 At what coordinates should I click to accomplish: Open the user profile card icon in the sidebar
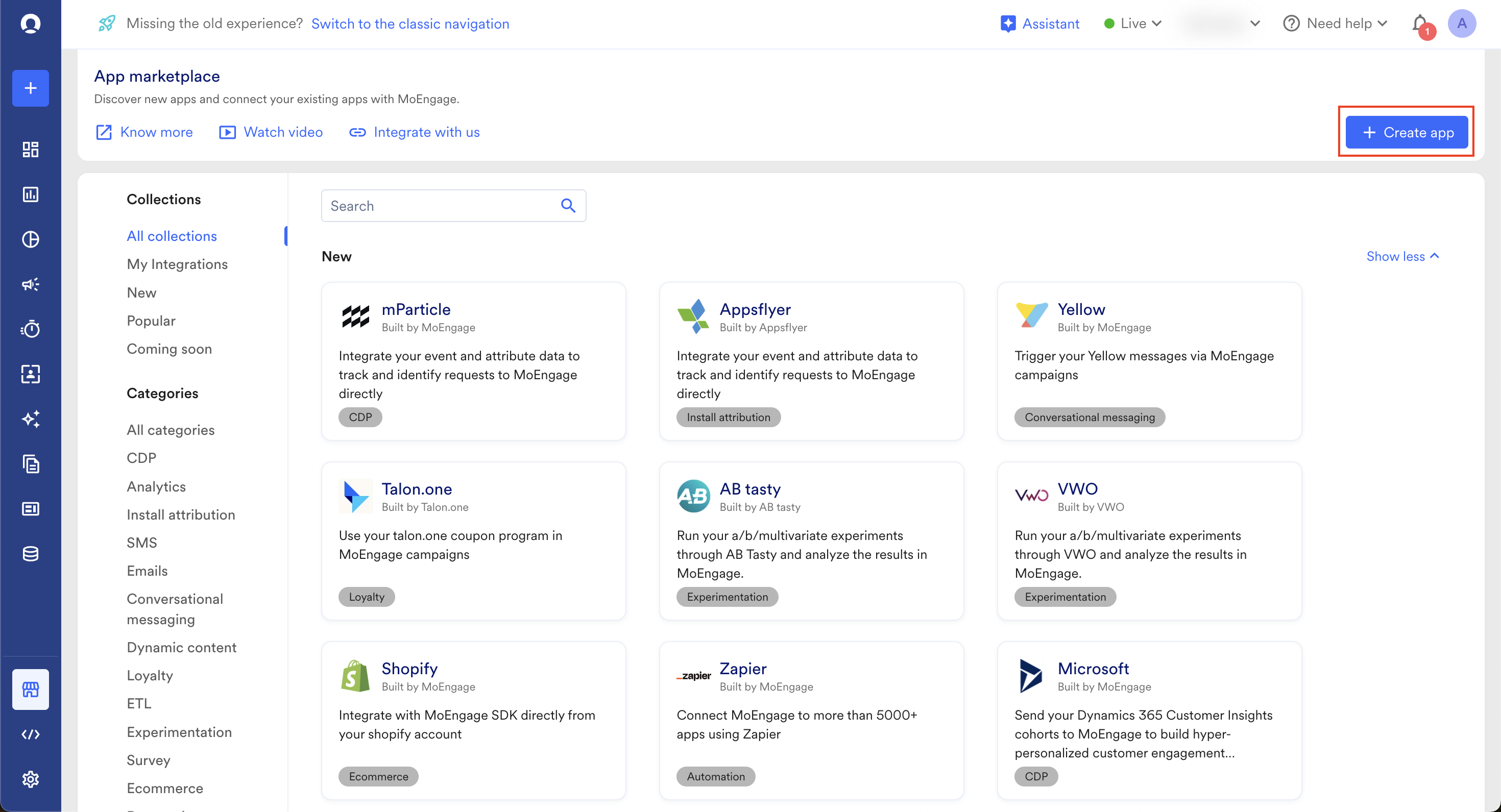30,374
